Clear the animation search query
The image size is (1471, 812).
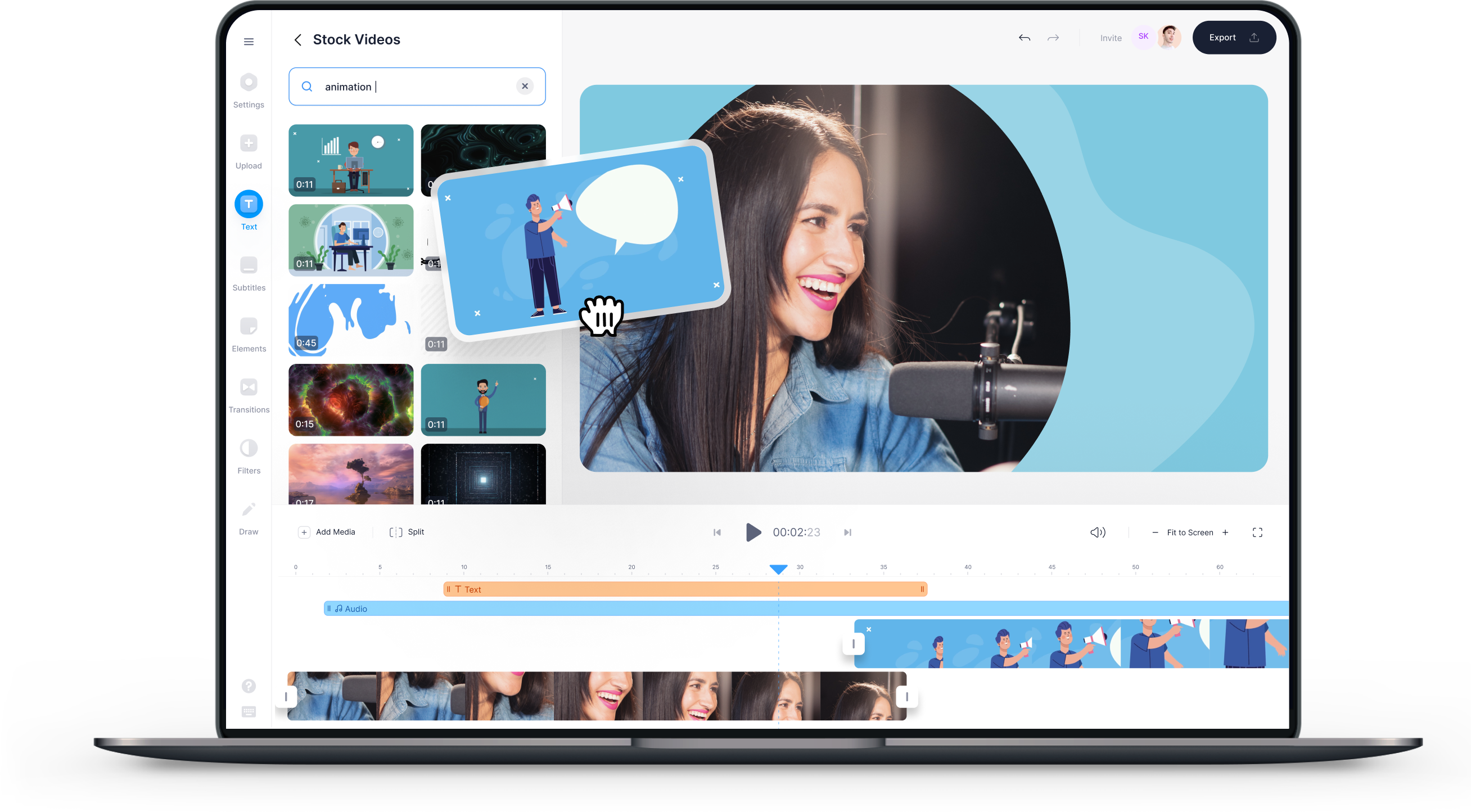click(525, 86)
